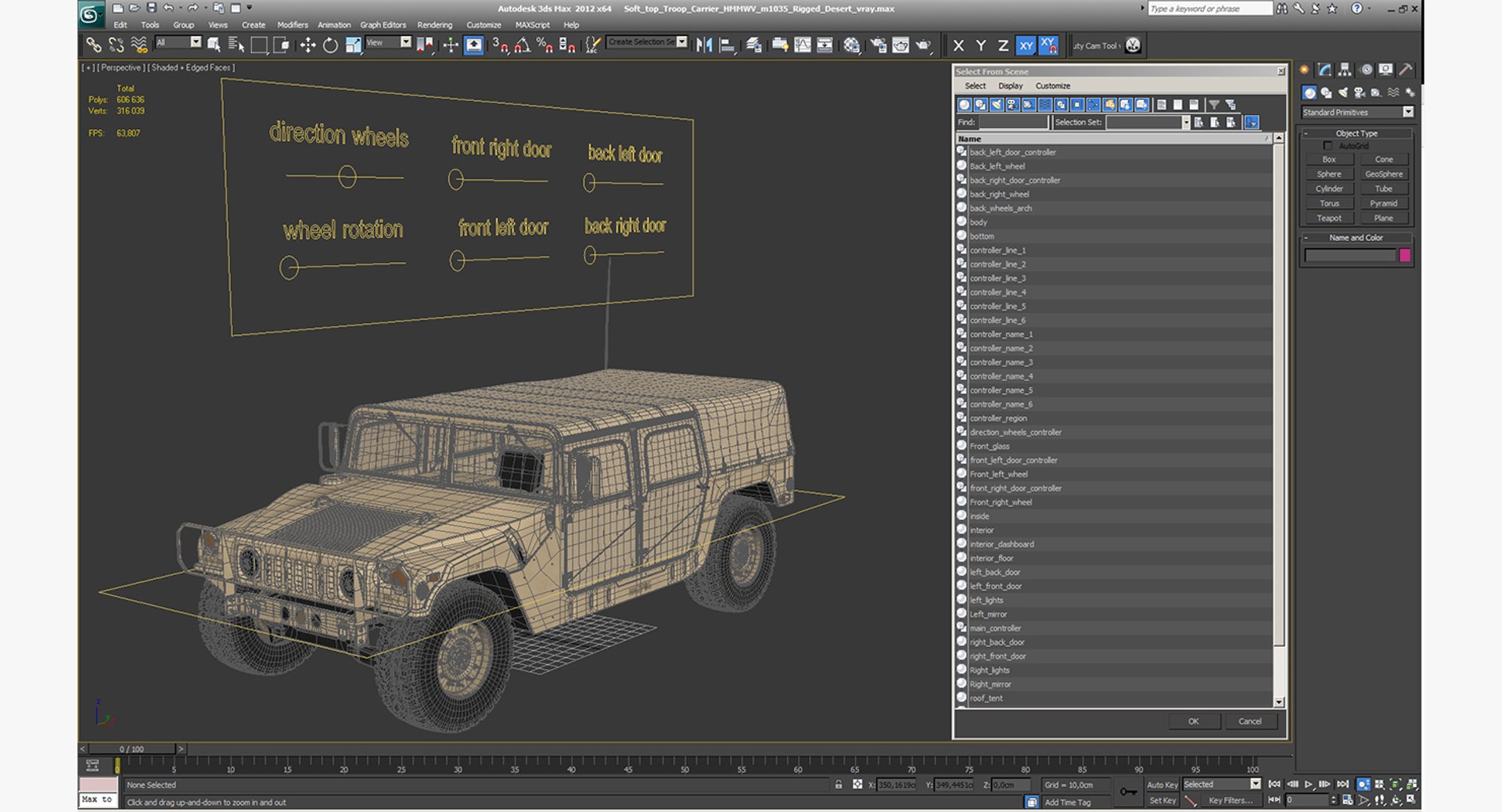The image size is (1502, 812).
Task: Click the Torus primitive button
Action: tap(1328, 203)
